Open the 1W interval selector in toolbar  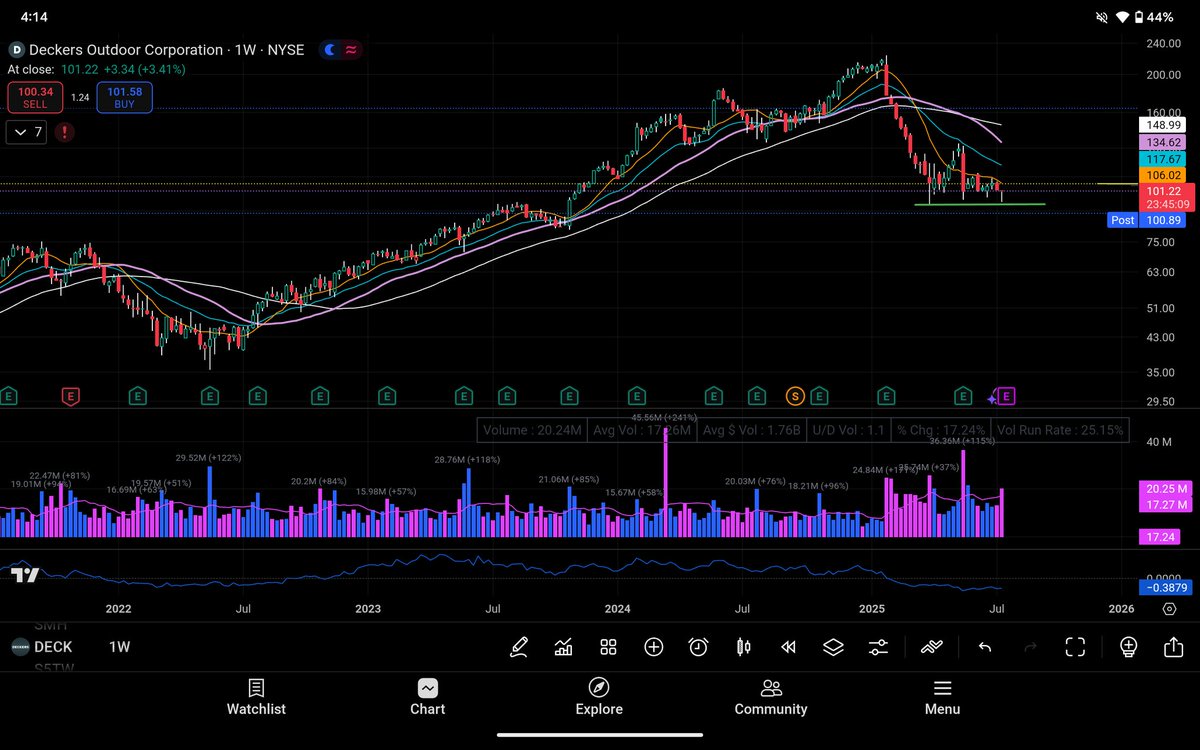coord(119,647)
